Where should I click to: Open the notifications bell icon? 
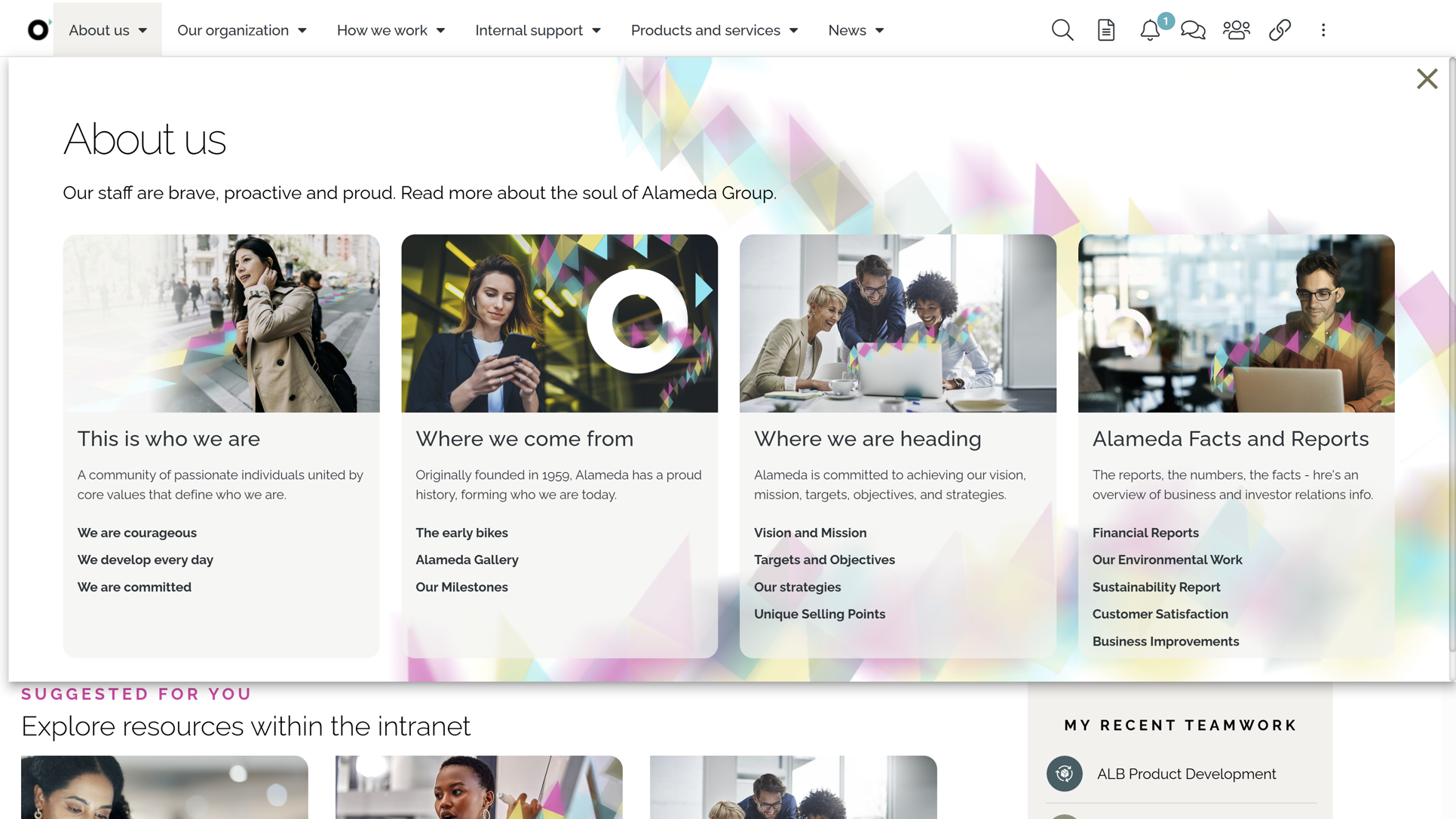tap(1149, 31)
